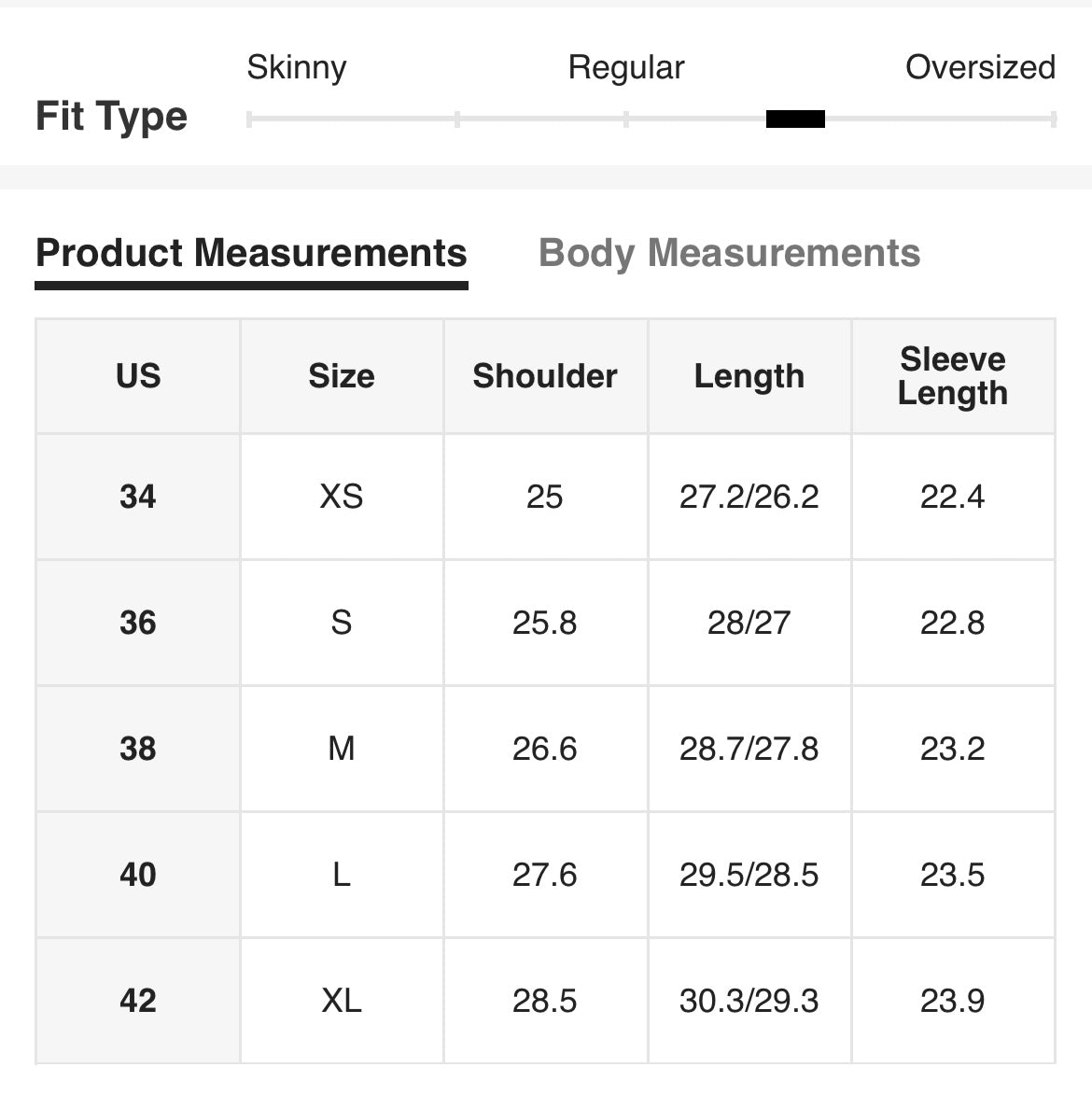Image resolution: width=1092 pixels, height=1095 pixels.
Task: Select the Product Measurements tab
Action: 251,253
